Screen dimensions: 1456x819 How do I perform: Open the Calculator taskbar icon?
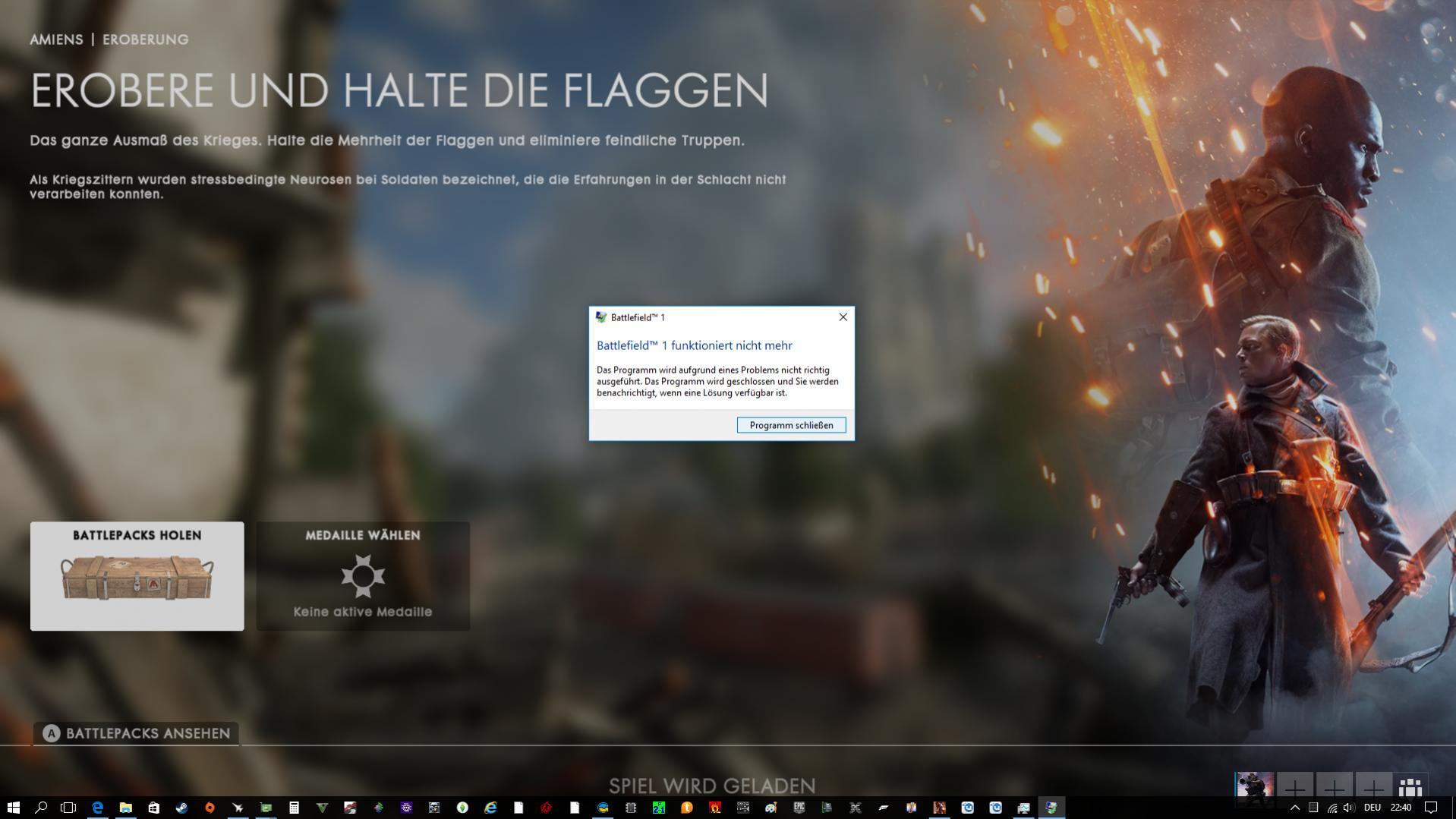point(294,808)
